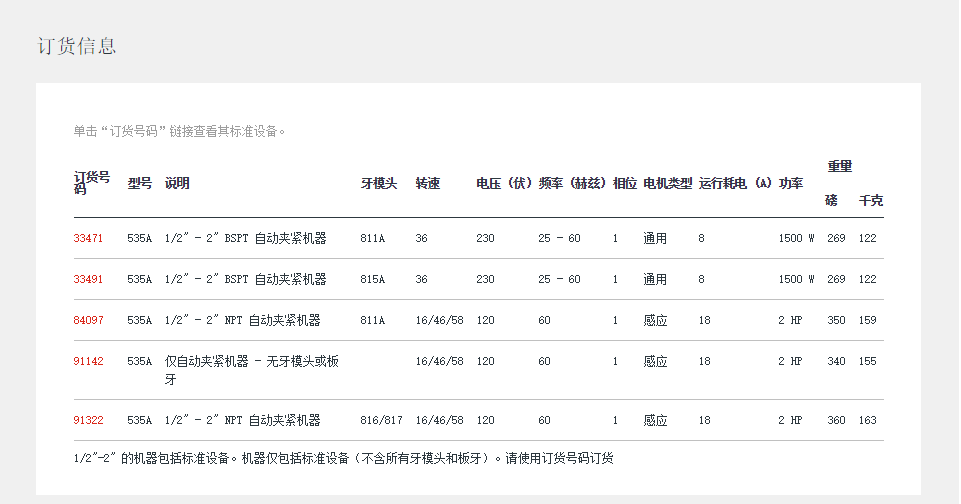Screen dimensions: 961x504
Task: Select the 牙模头 column header
Action: (x=379, y=184)
